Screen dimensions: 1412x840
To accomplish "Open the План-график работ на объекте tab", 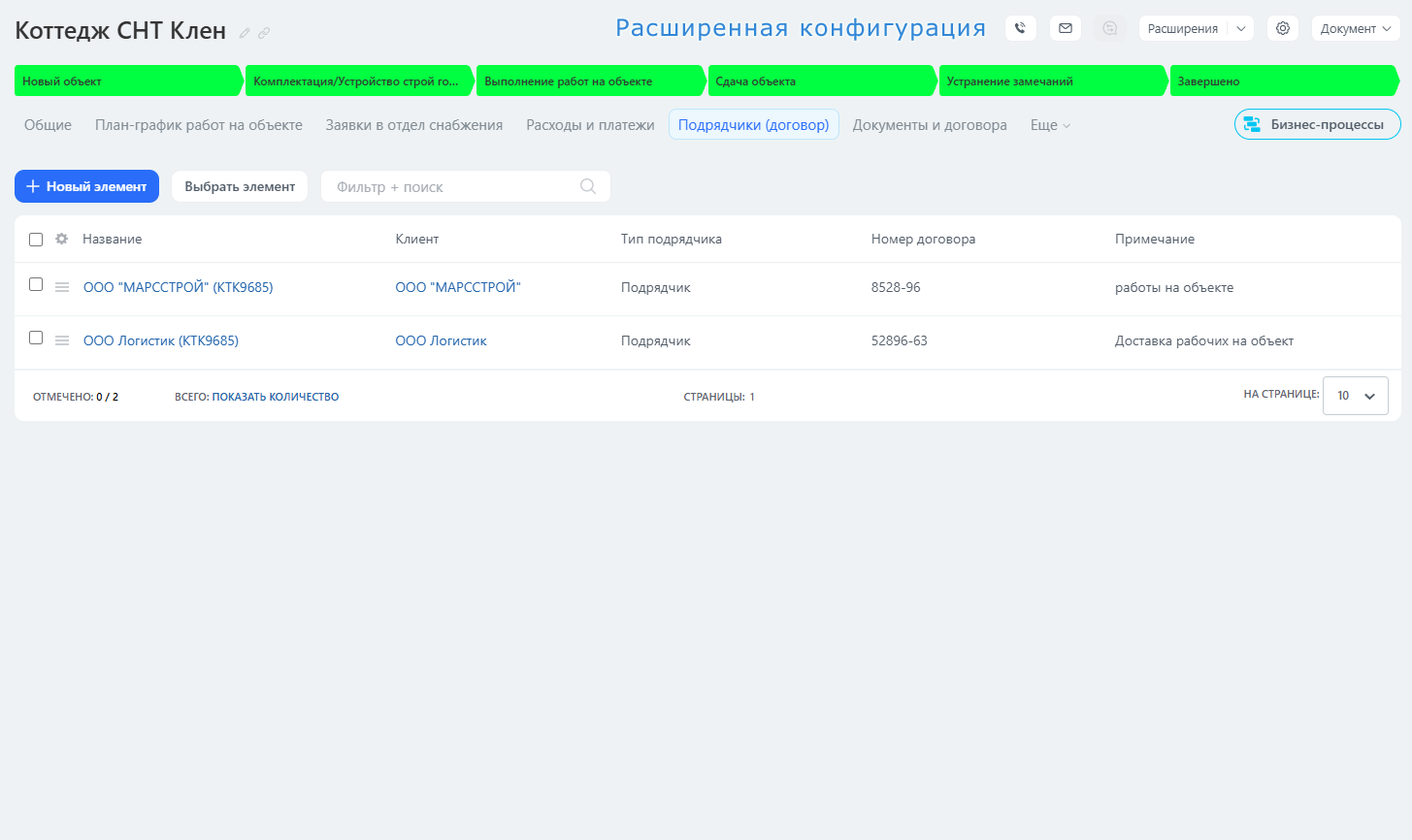I will pyautogui.click(x=199, y=125).
